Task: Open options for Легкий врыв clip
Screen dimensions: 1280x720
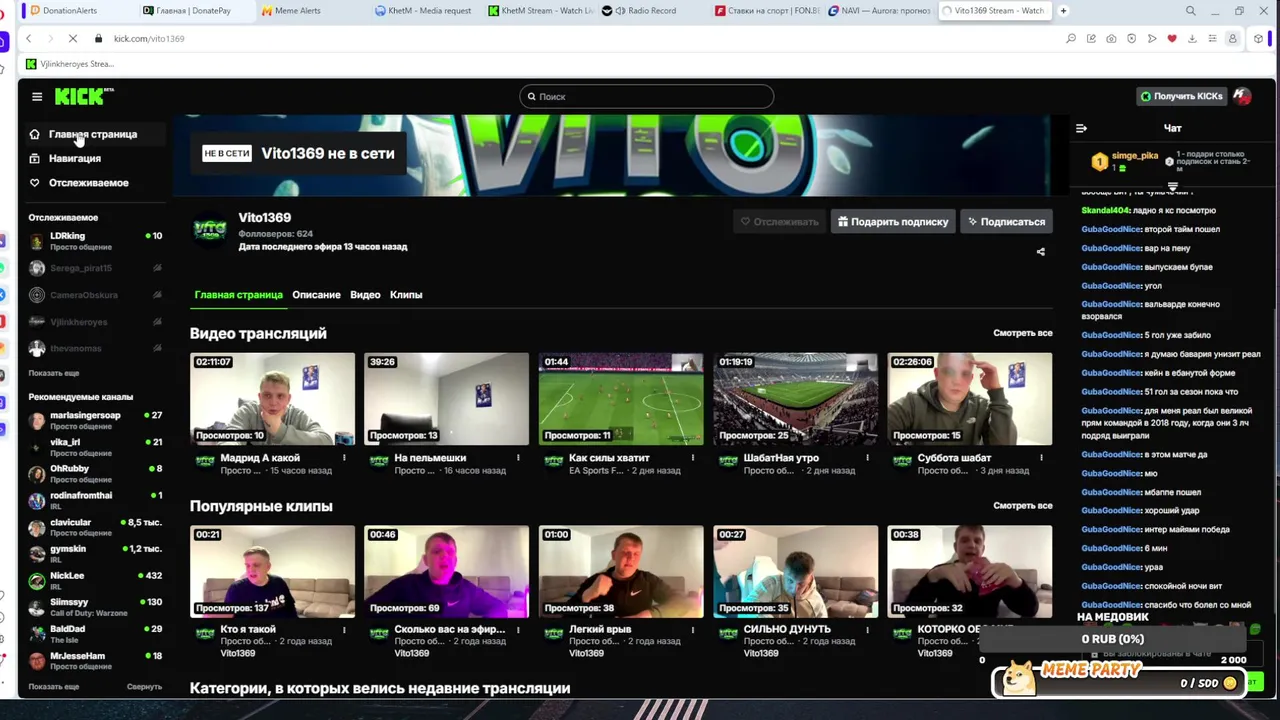Action: [x=692, y=630]
